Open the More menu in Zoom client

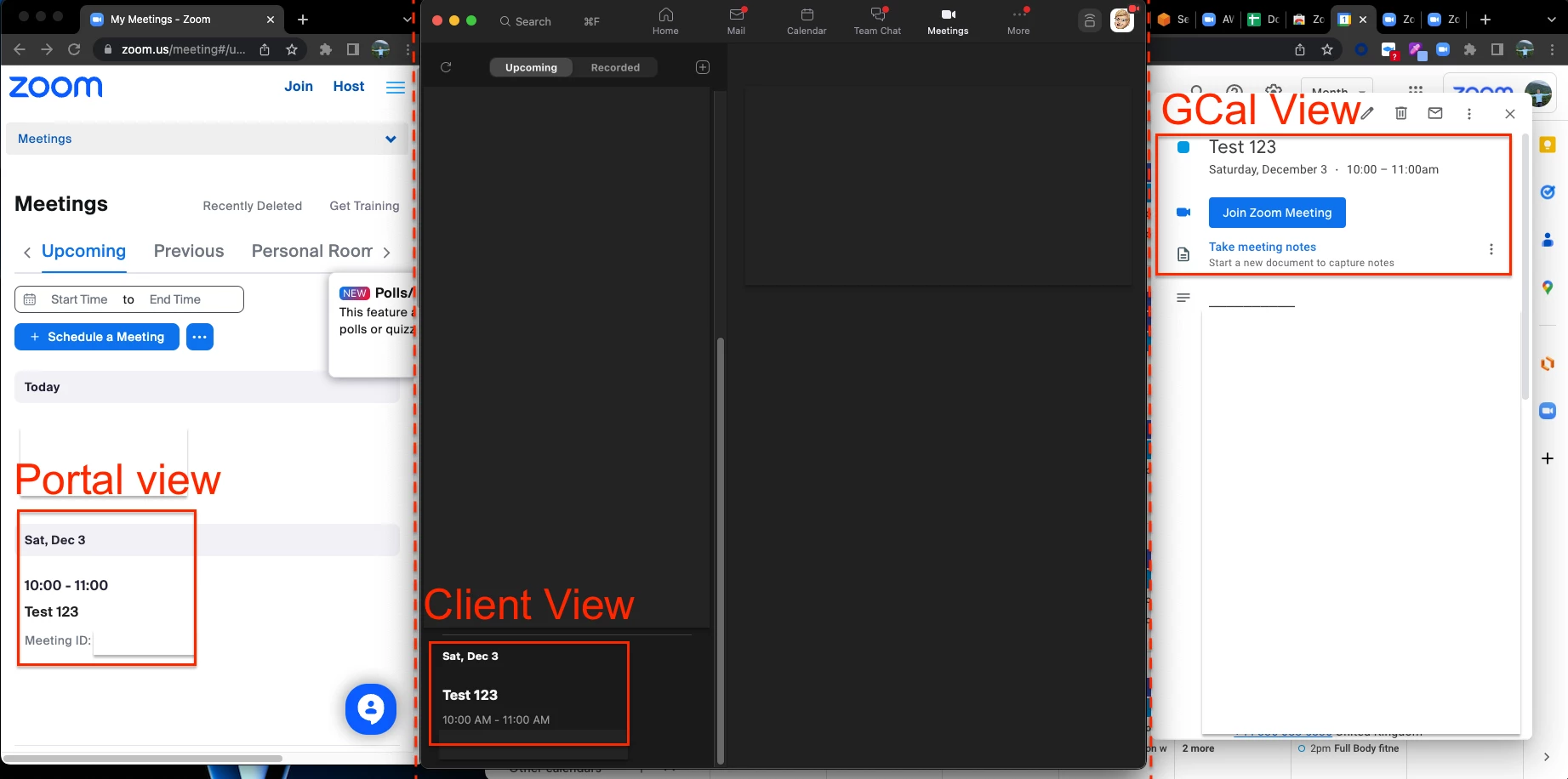click(1018, 21)
